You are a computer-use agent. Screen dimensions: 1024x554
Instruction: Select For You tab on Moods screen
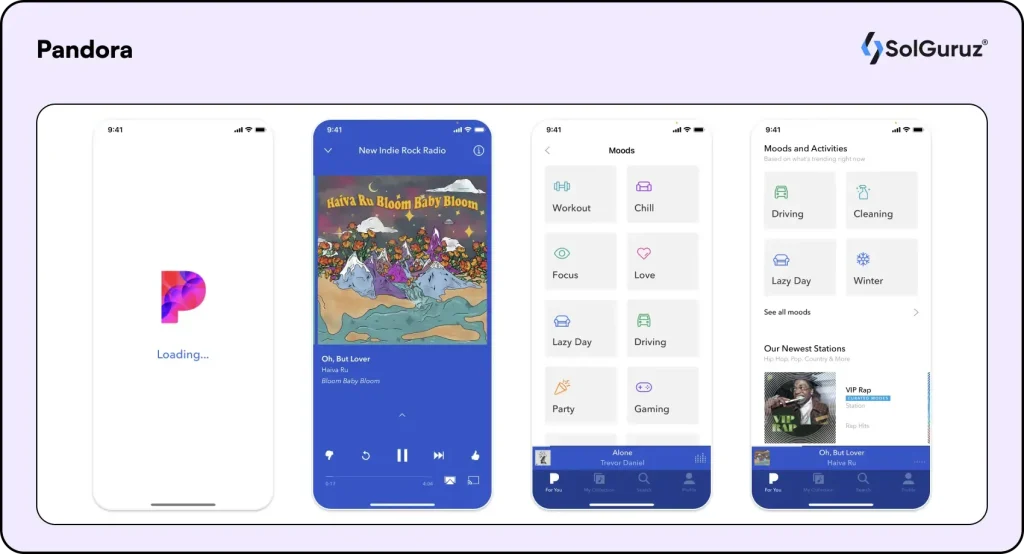554,482
